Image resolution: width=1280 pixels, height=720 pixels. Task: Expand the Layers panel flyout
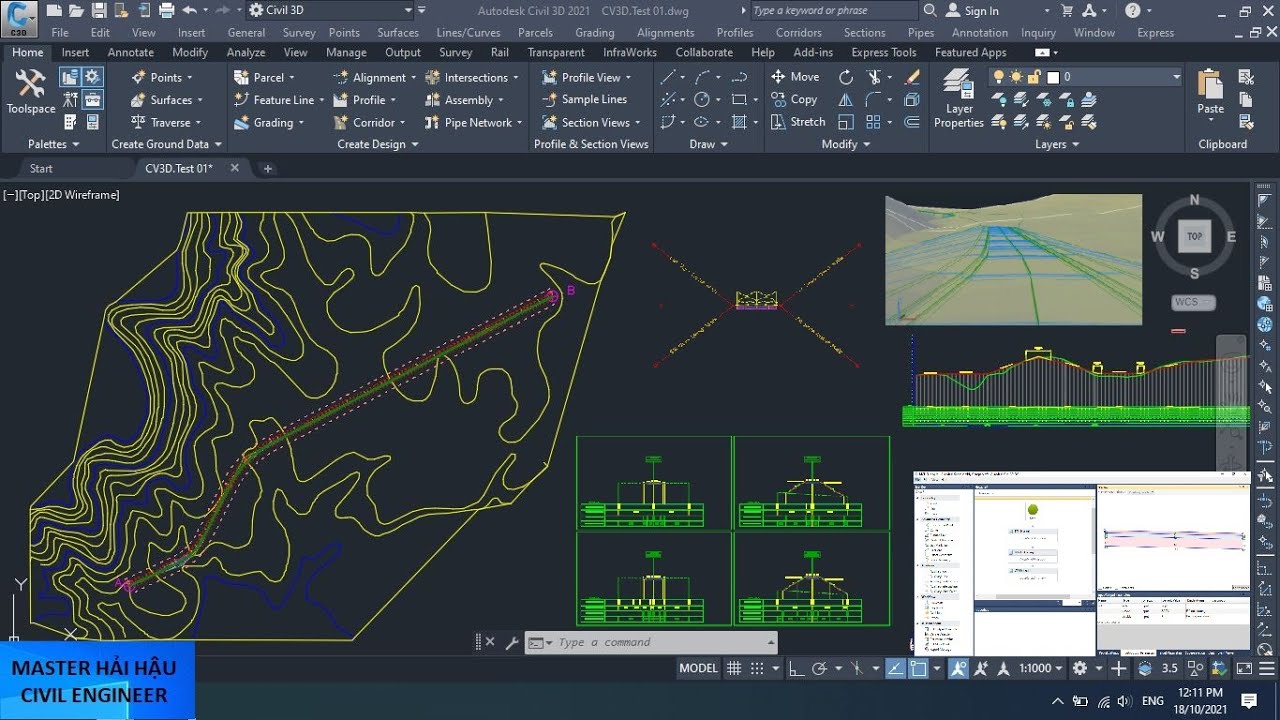click(1057, 144)
